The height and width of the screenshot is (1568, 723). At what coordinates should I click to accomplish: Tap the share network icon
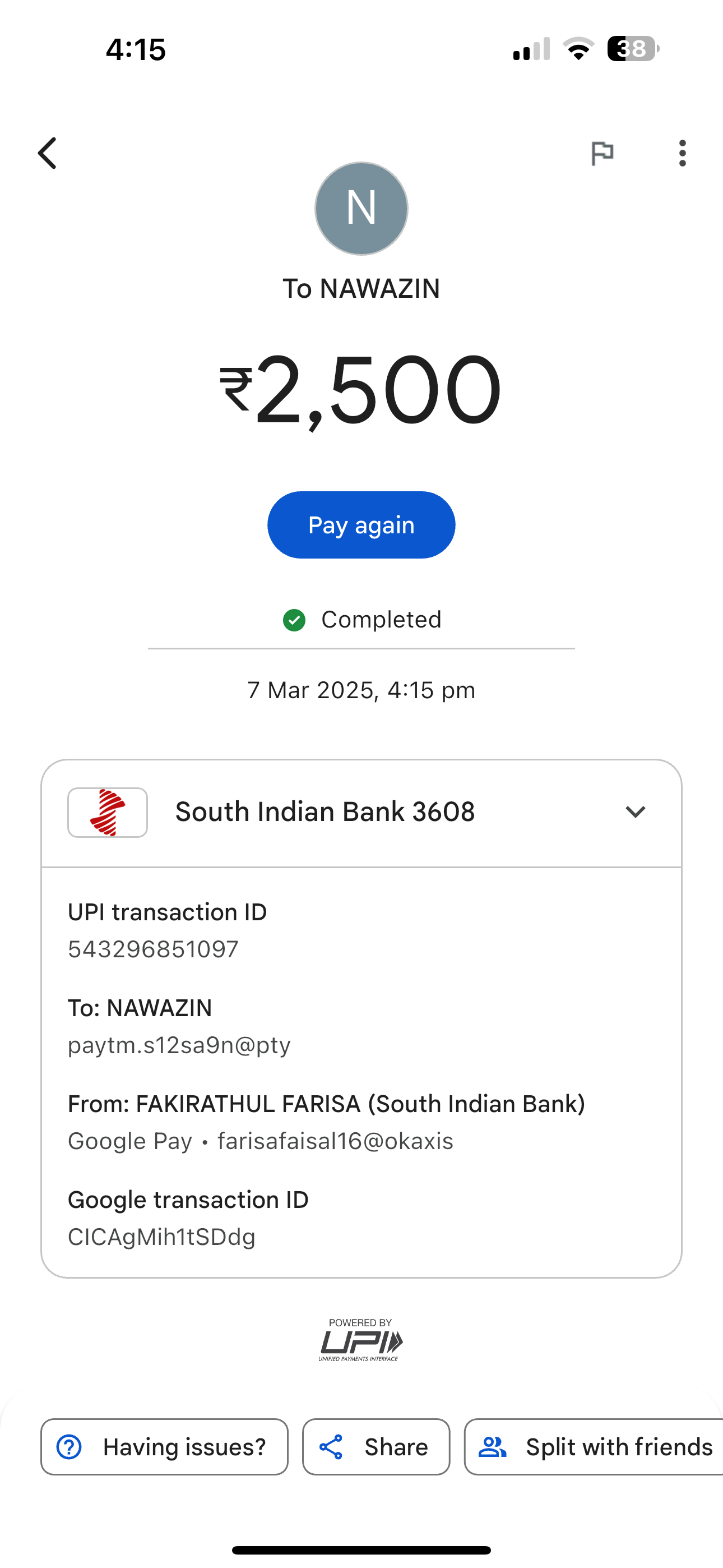(x=331, y=1447)
